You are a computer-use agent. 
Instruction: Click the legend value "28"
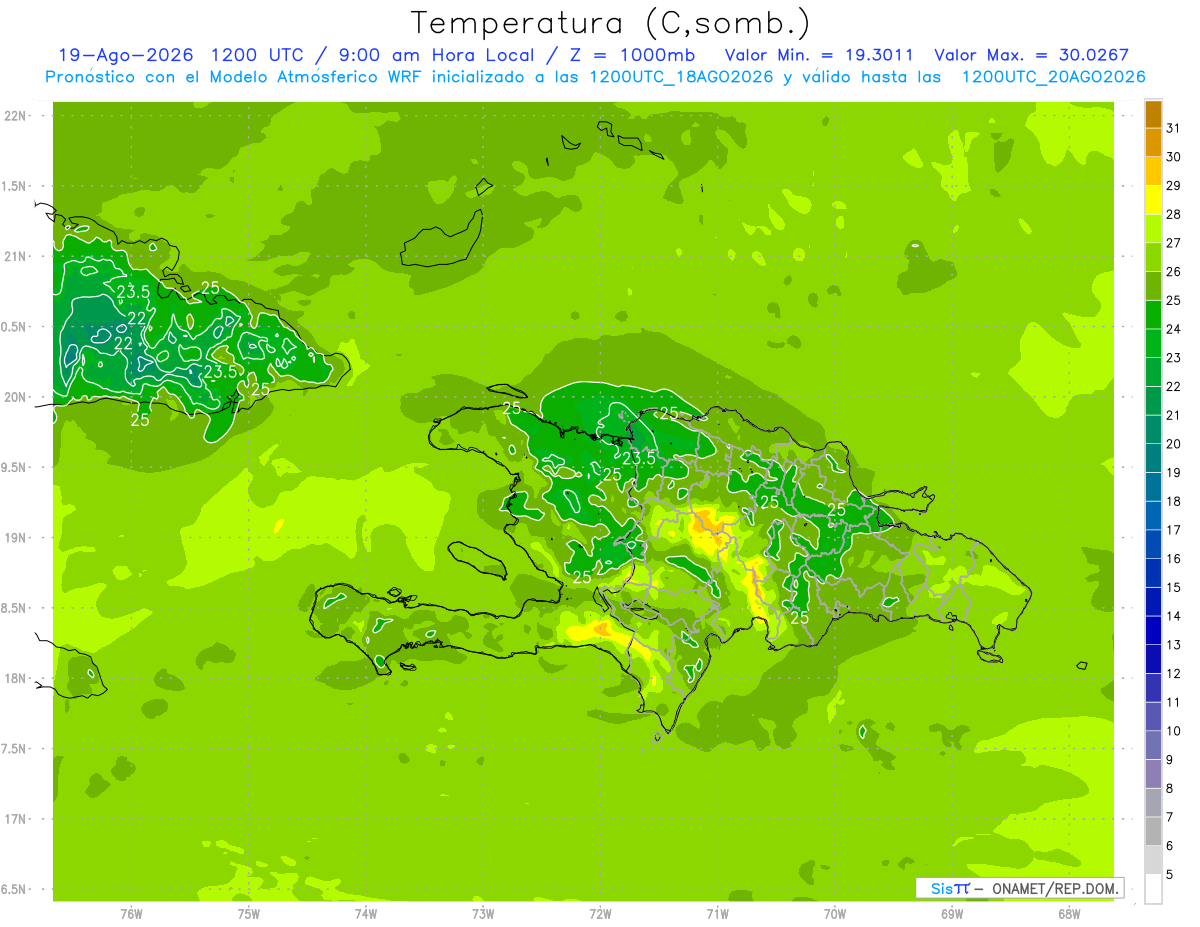click(x=1174, y=214)
